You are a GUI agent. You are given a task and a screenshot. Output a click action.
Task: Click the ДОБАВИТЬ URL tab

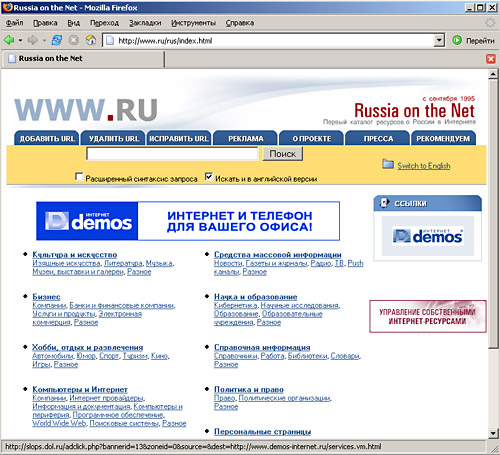pos(47,138)
